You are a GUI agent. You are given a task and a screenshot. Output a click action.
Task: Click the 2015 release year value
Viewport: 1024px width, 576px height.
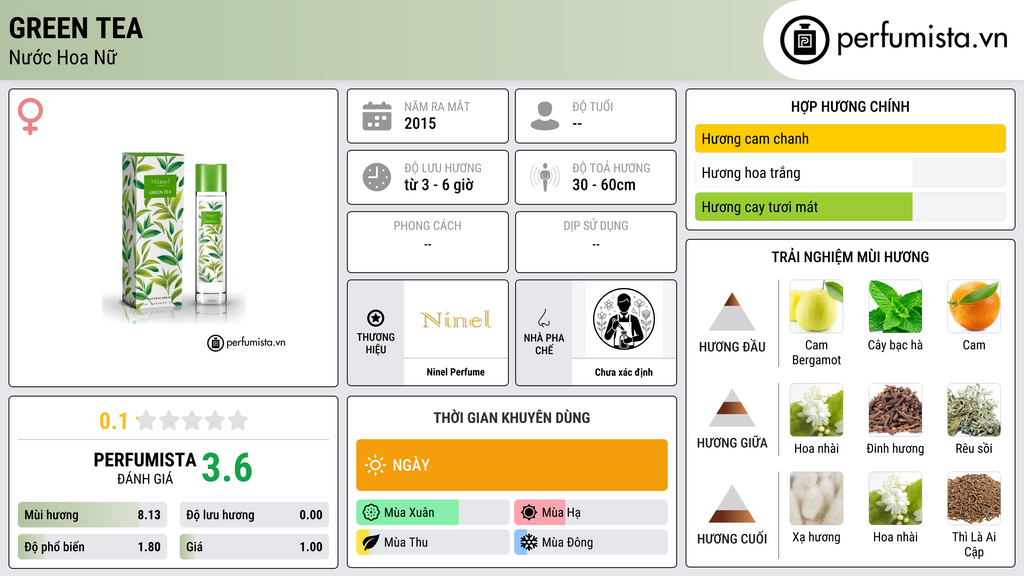click(420, 123)
